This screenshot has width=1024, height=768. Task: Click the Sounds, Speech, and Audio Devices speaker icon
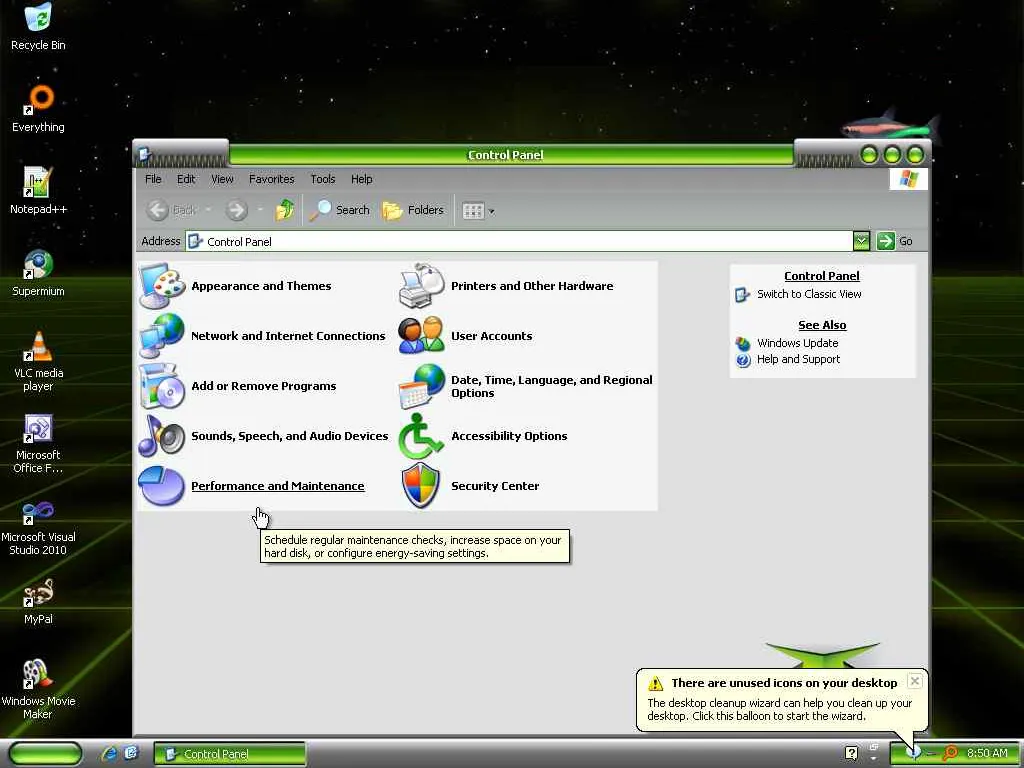click(161, 436)
